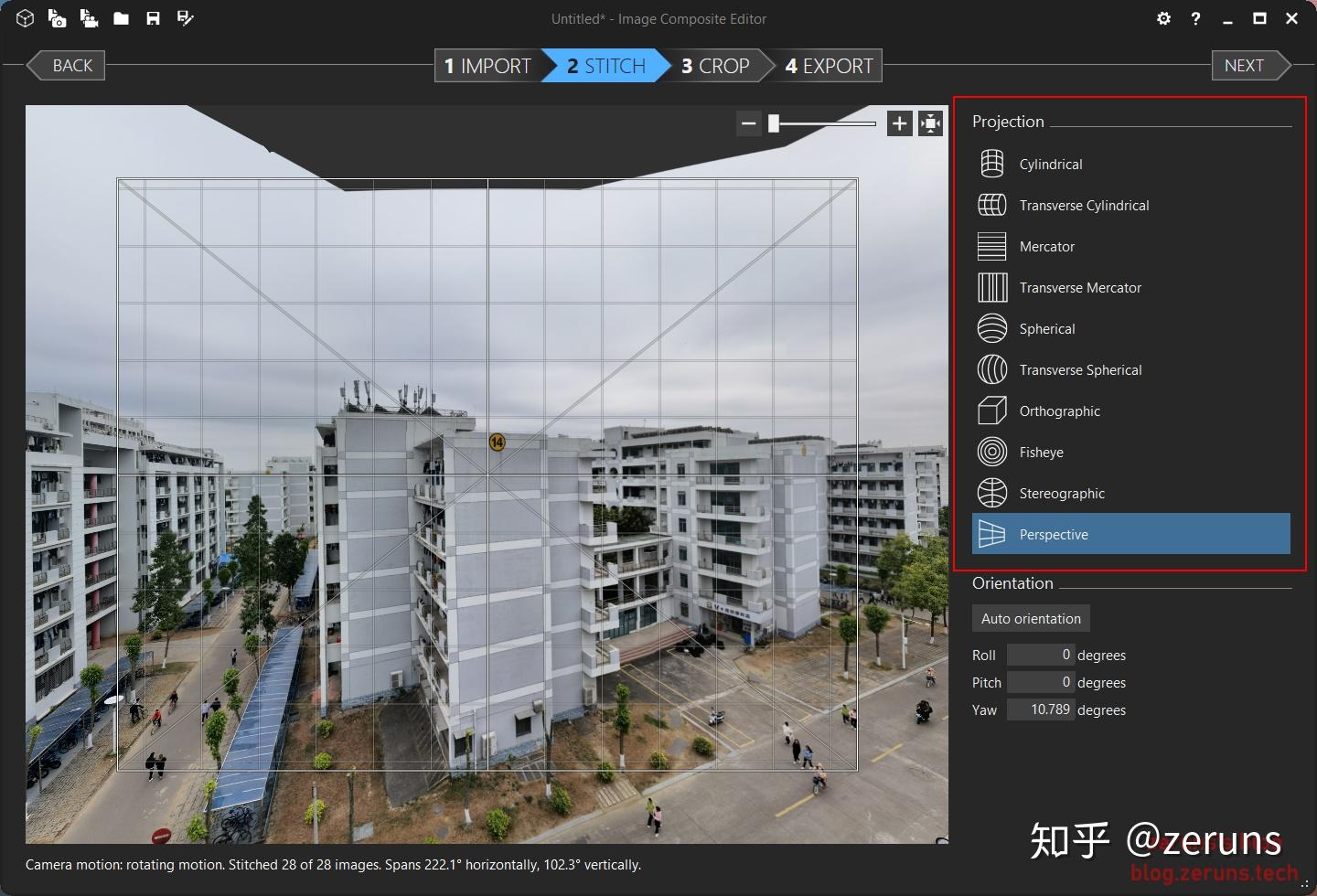Select the Mercator projection option
The height and width of the screenshot is (896, 1317).
pyautogui.click(x=992, y=246)
